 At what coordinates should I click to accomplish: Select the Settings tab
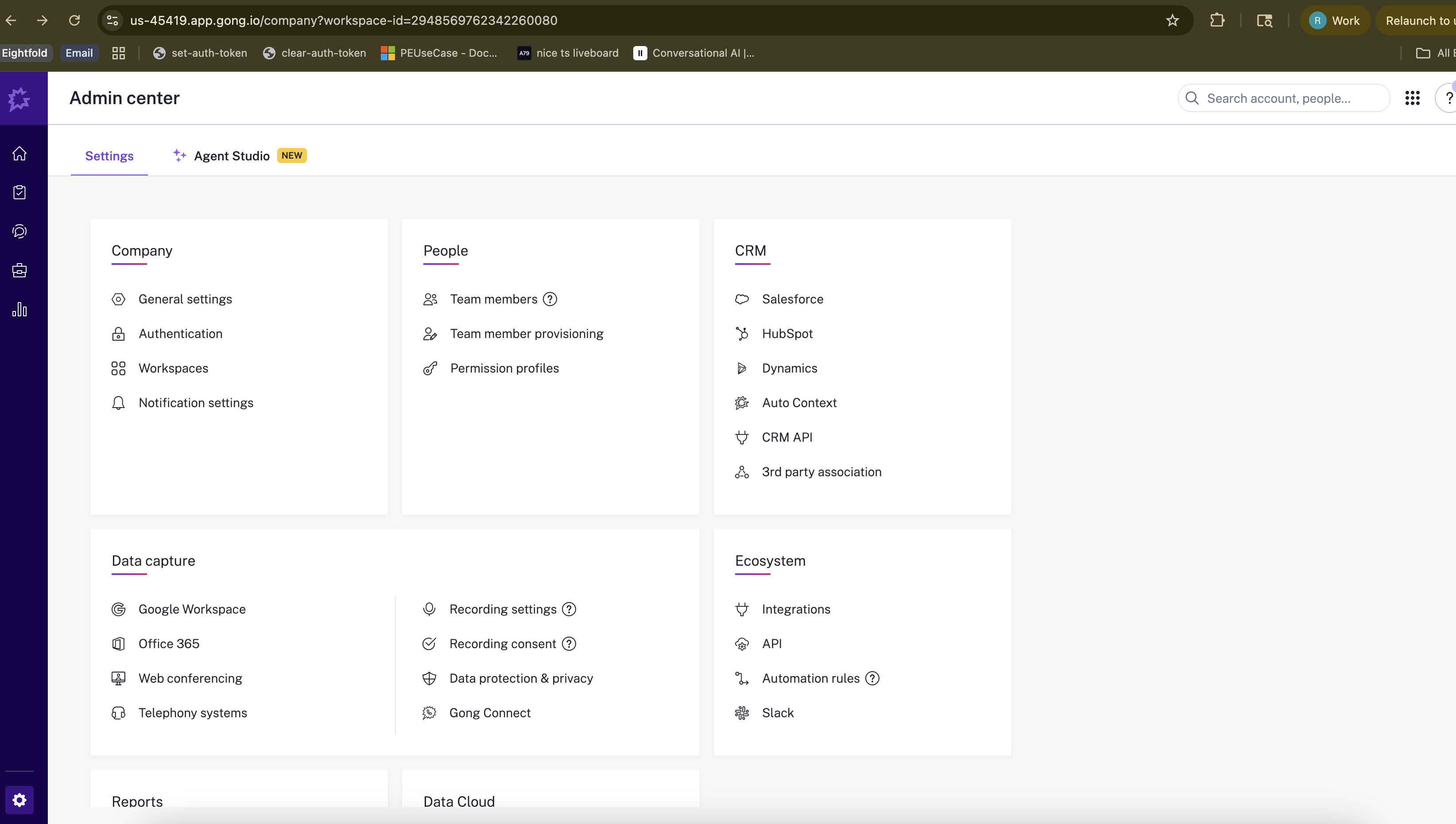pos(109,155)
